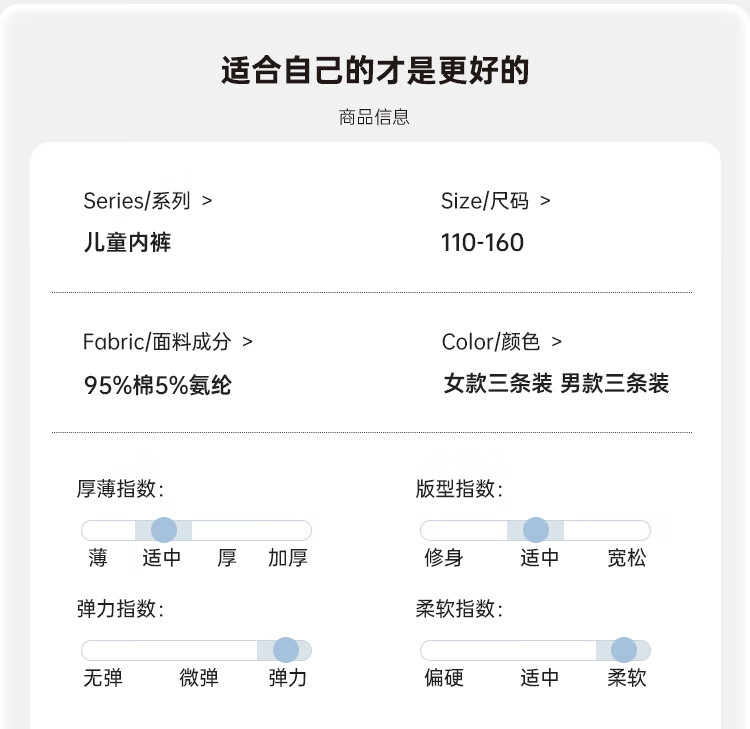Select the 加厚 thickness label
This screenshot has height=729, width=750.
point(288,558)
